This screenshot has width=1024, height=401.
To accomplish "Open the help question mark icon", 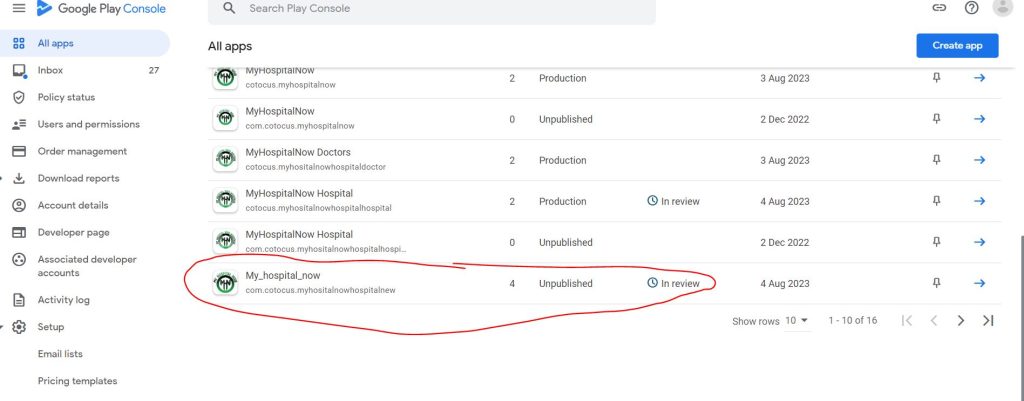I will [971, 8].
